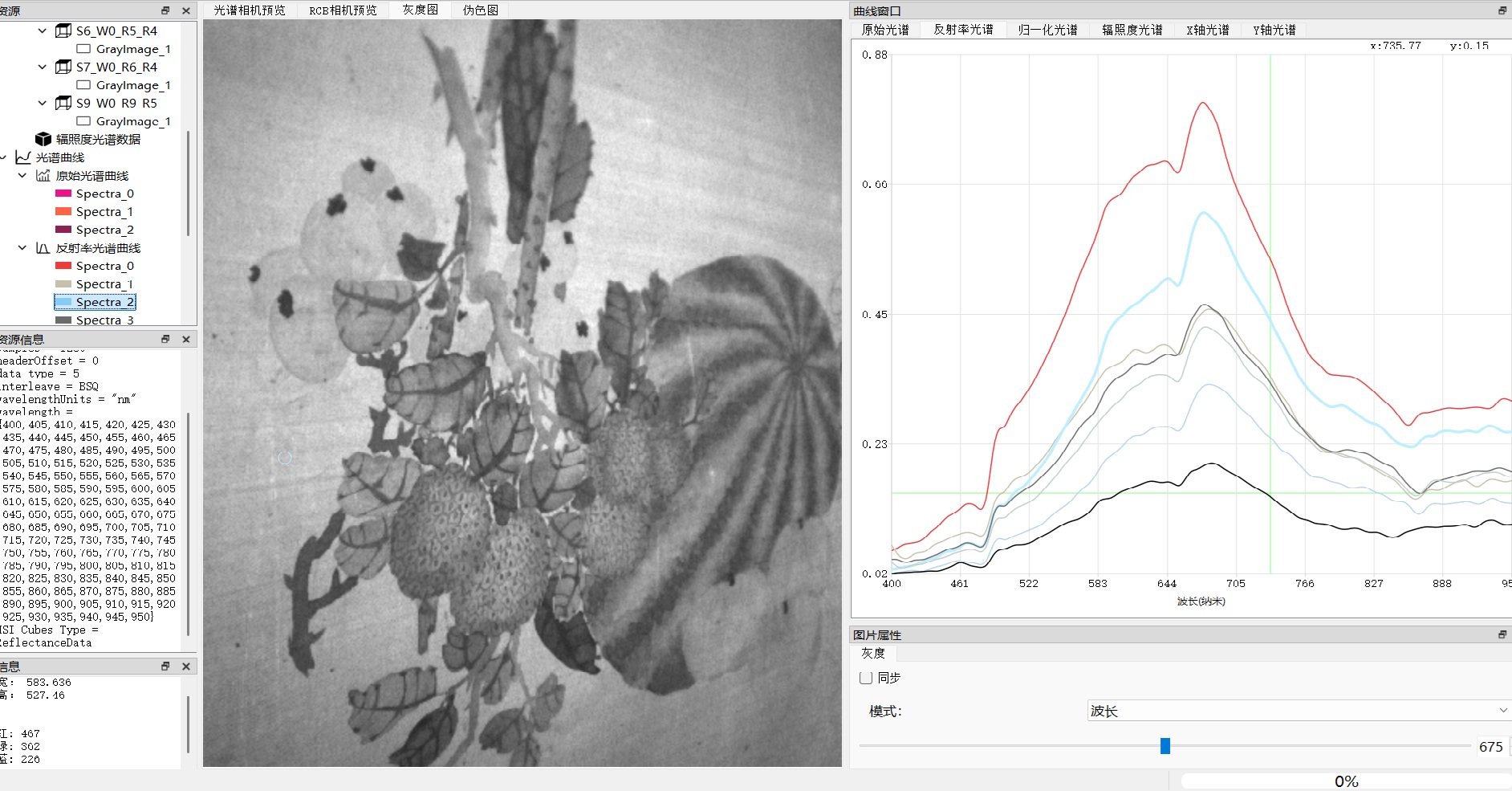The height and width of the screenshot is (791, 1512).
Task: Close the 资源 panel
Action: 186,10
